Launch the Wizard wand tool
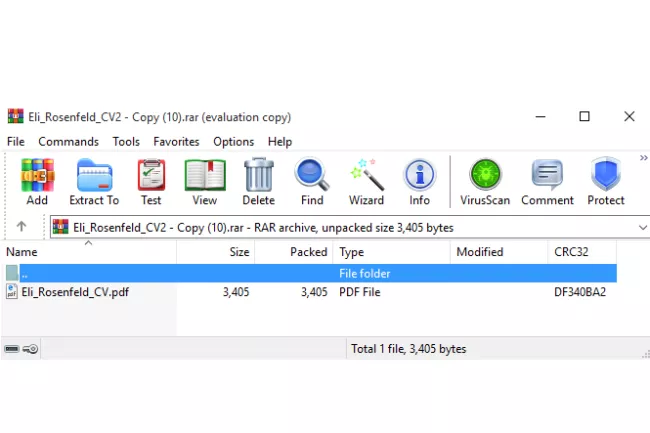The image size is (650, 433). pos(366,175)
